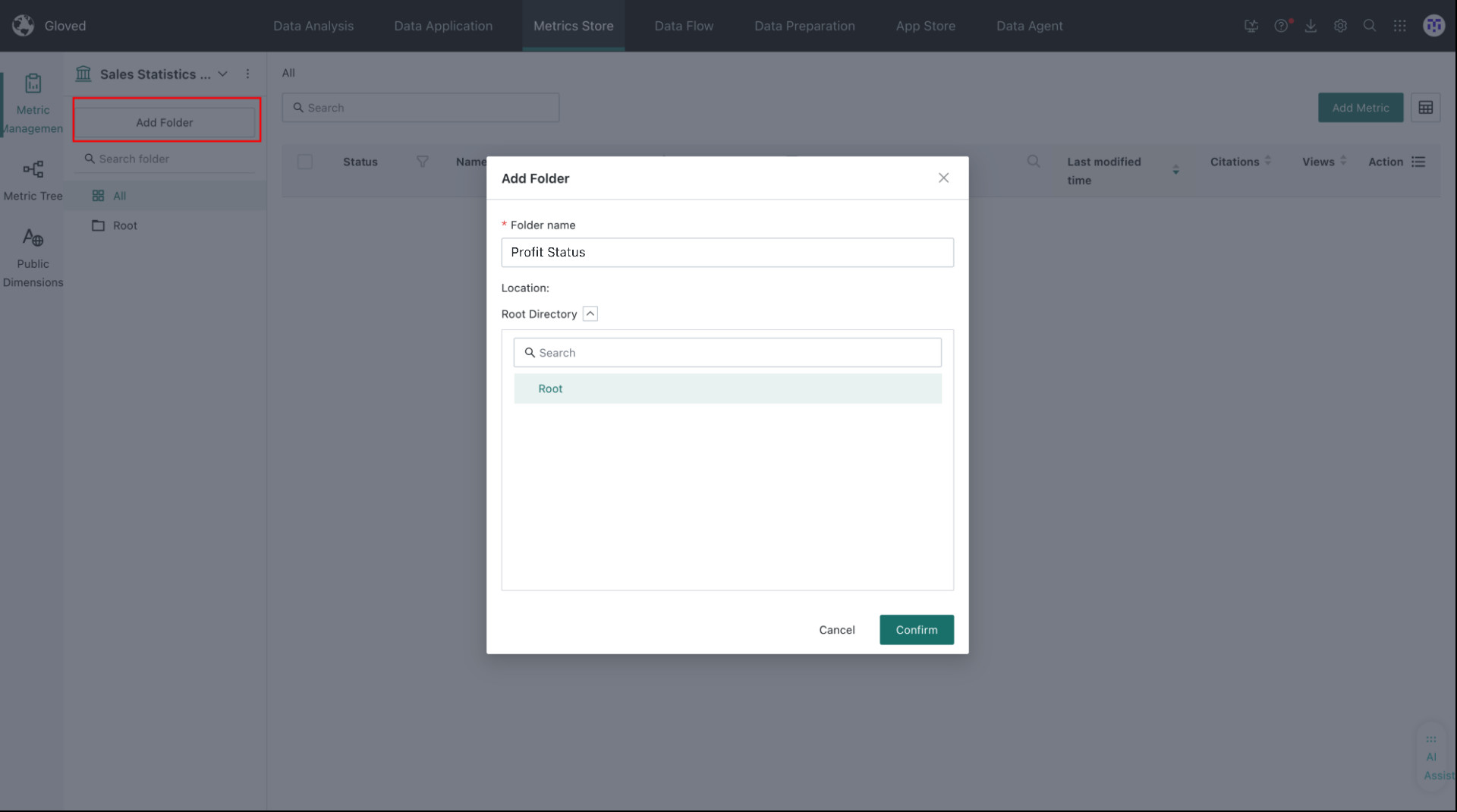This screenshot has width=1457, height=812.
Task: Sort by Last modified time arrows
Action: (x=1175, y=170)
